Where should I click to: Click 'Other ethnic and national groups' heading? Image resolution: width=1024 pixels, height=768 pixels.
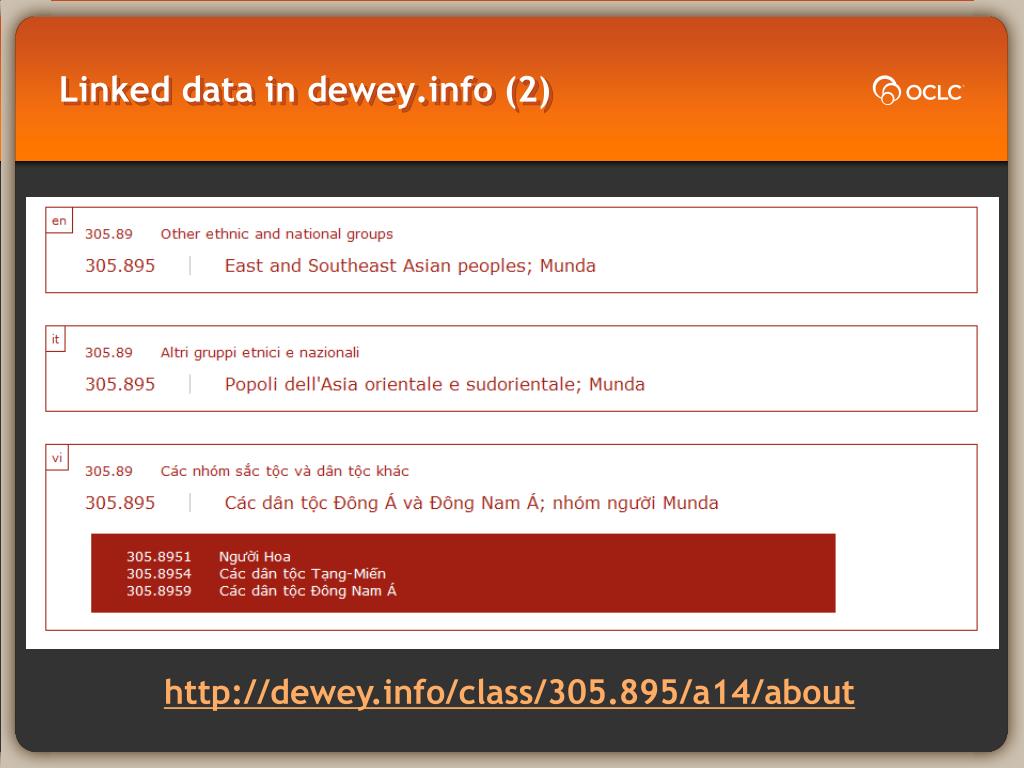(277, 234)
